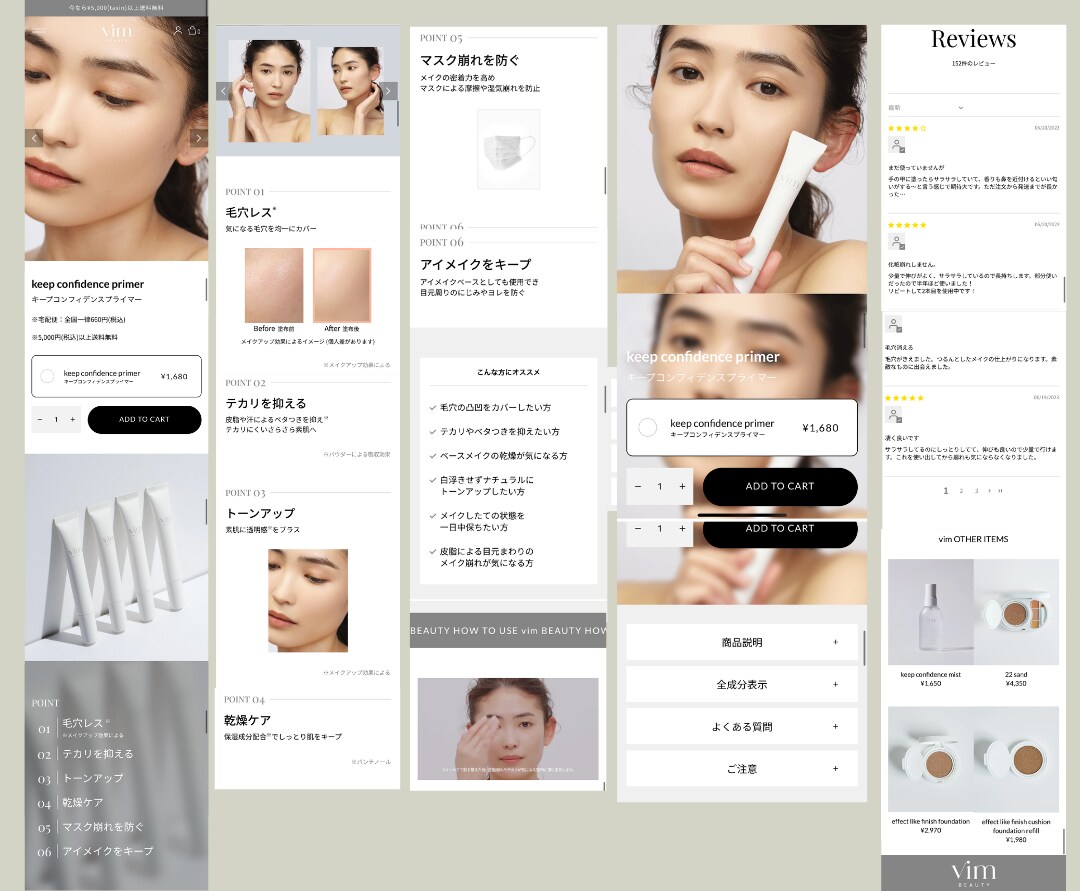1080x891 pixels.
Task: Click the BEAUTY HOW TO USE marquee banner
Action: 508,630
